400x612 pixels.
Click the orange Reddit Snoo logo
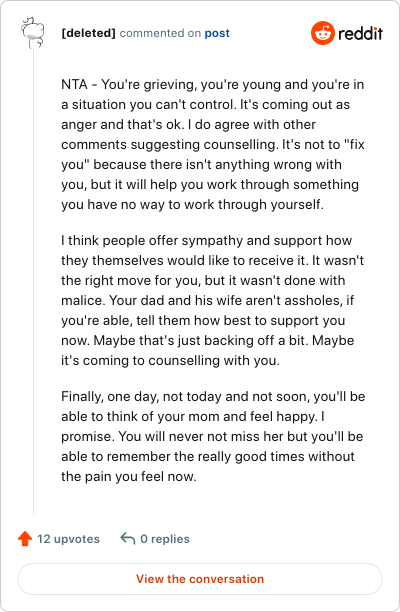pos(323,33)
